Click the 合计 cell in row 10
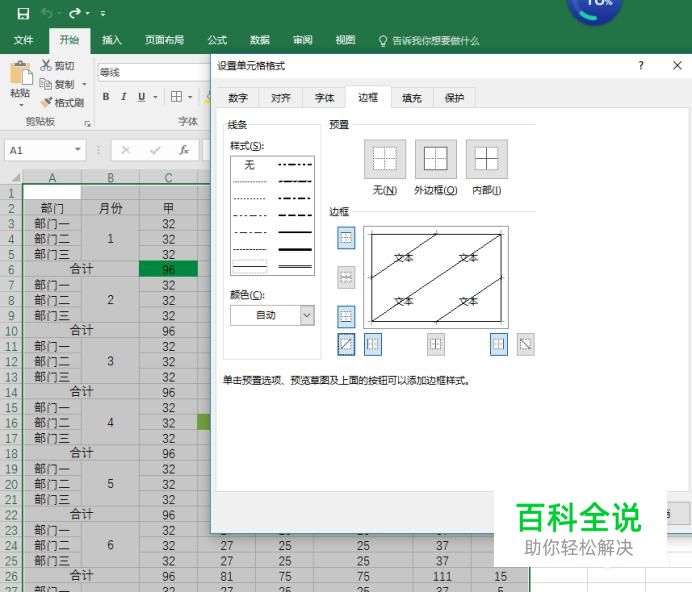The height and width of the screenshot is (592, 692). tap(81, 331)
